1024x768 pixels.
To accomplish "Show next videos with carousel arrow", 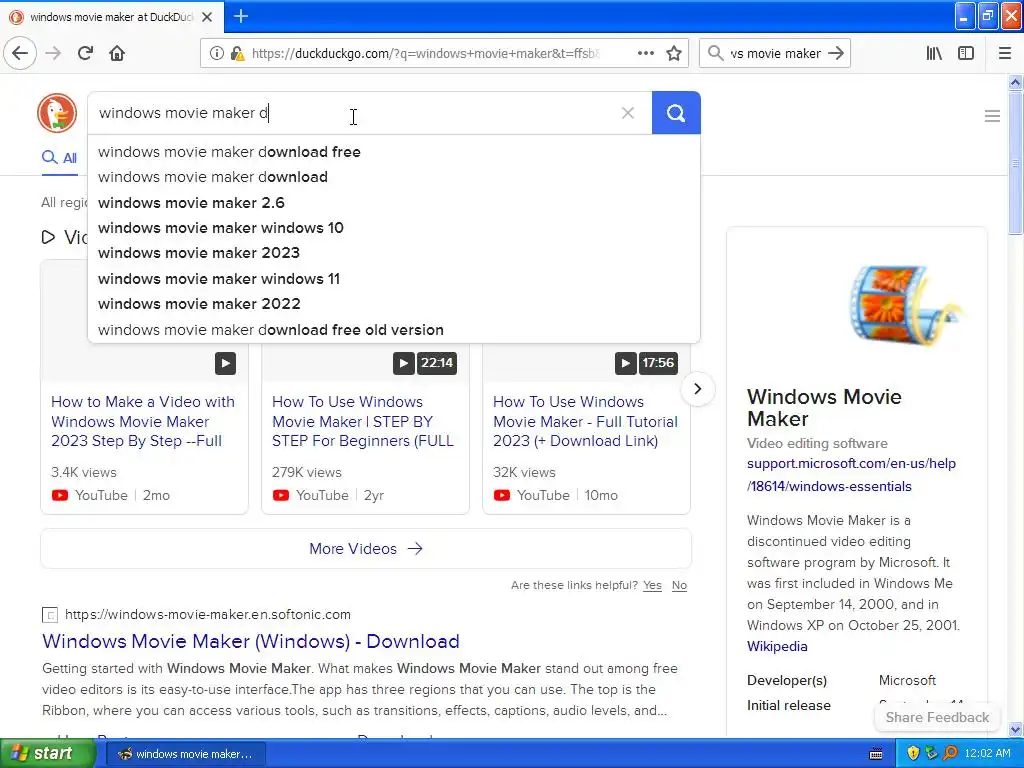I will [x=697, y=389].
